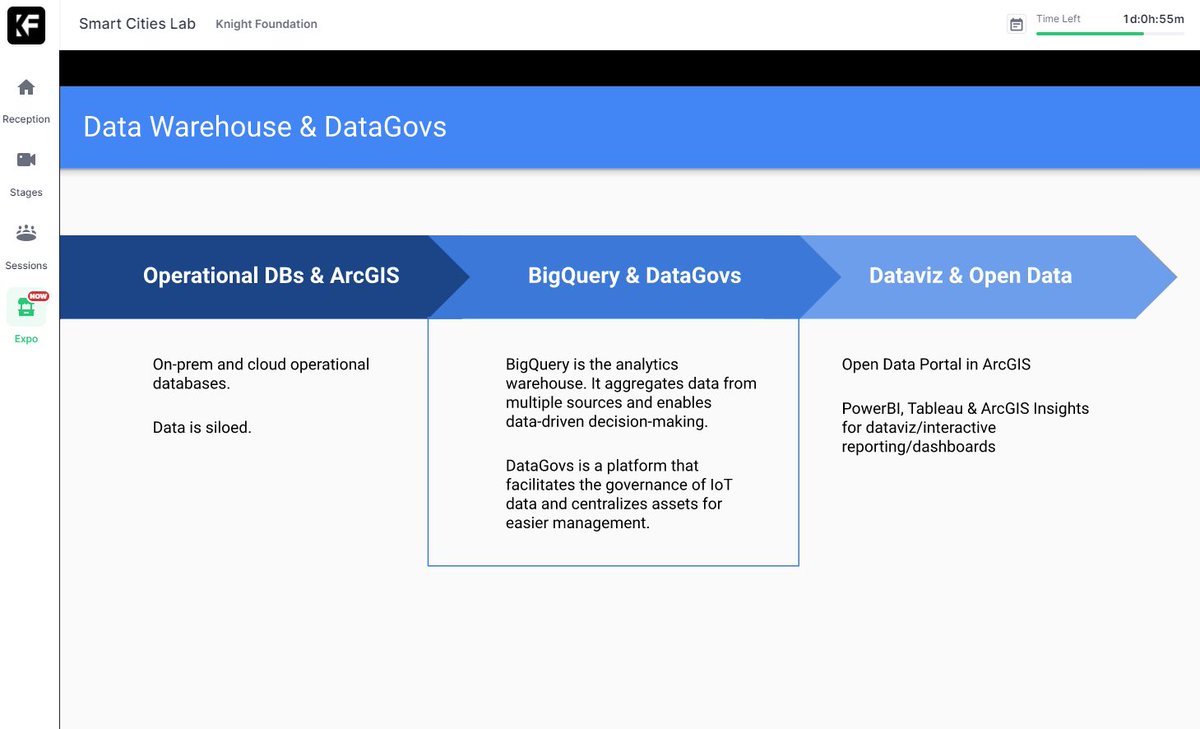Click the 'BigQuery is the analytics warehouse' paragraph
The width and height of the screenshot is (1200, 729).
click(x=631, y=393)
